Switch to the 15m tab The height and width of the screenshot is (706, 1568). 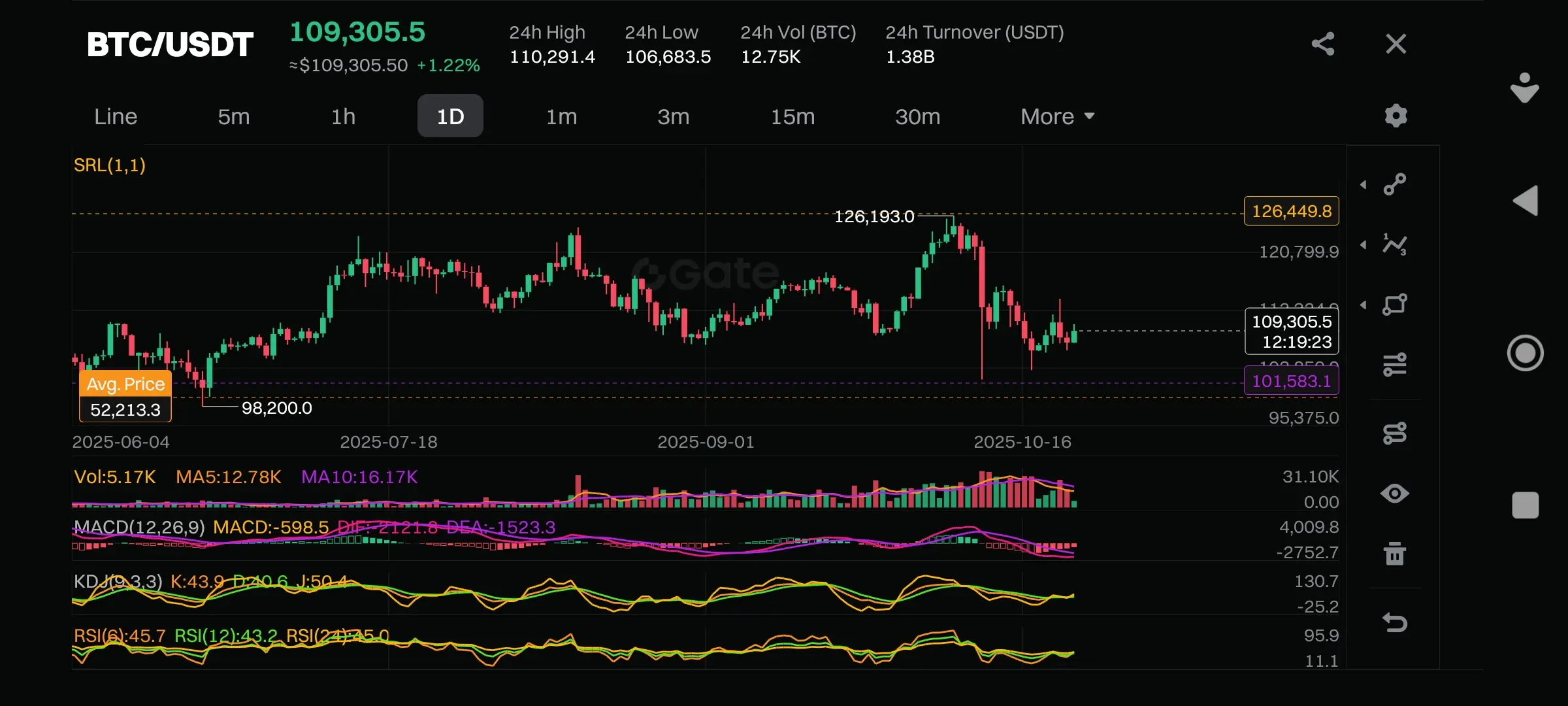pos(792,116)
